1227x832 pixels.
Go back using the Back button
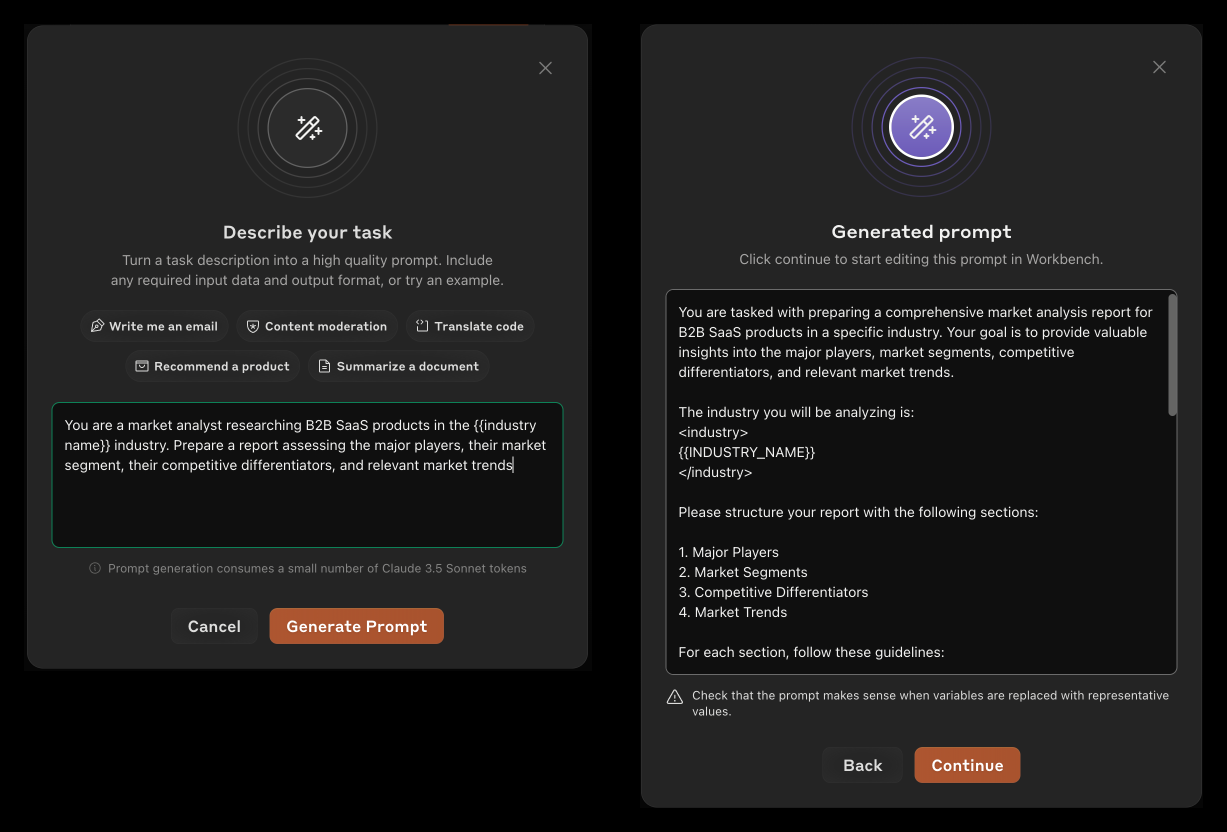862,765
